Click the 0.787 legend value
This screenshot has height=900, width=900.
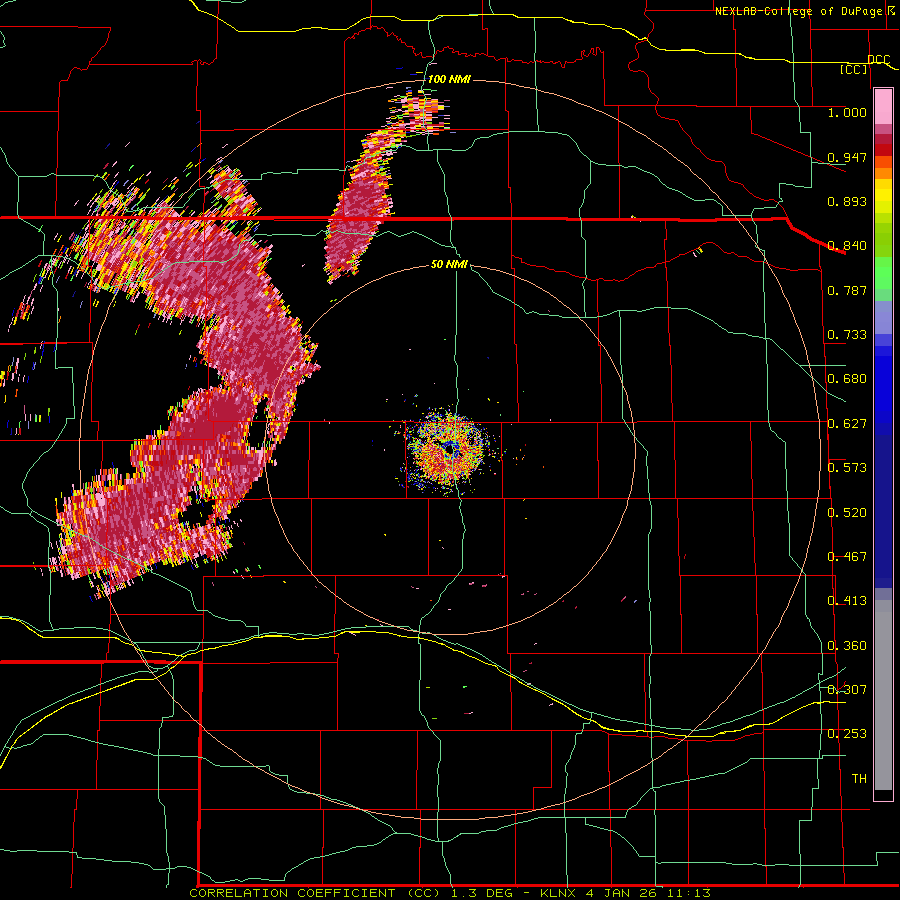click(847, 290)
